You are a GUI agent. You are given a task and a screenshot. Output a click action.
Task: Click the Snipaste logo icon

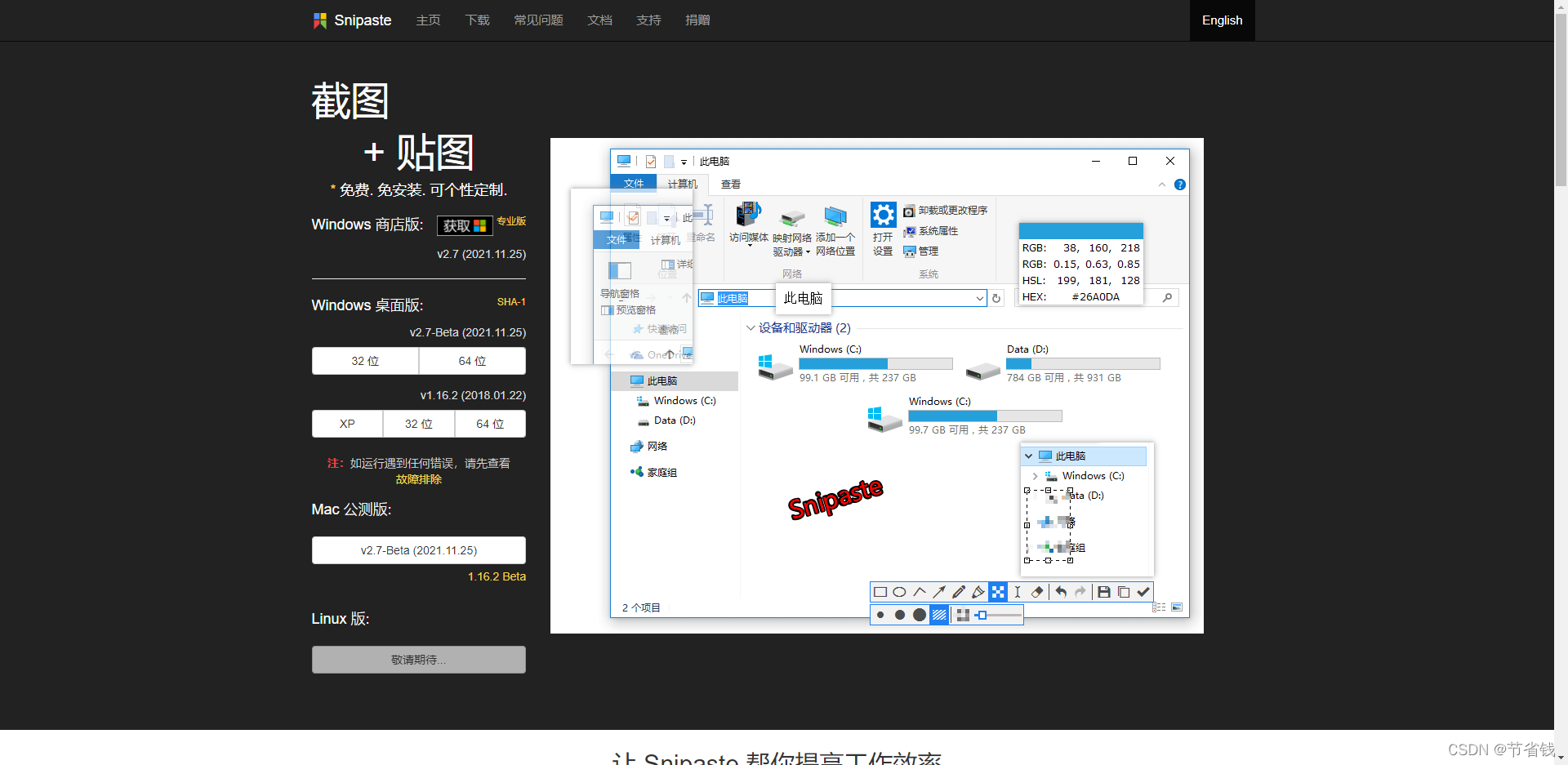pyautogui.click(x=319, y=20)
